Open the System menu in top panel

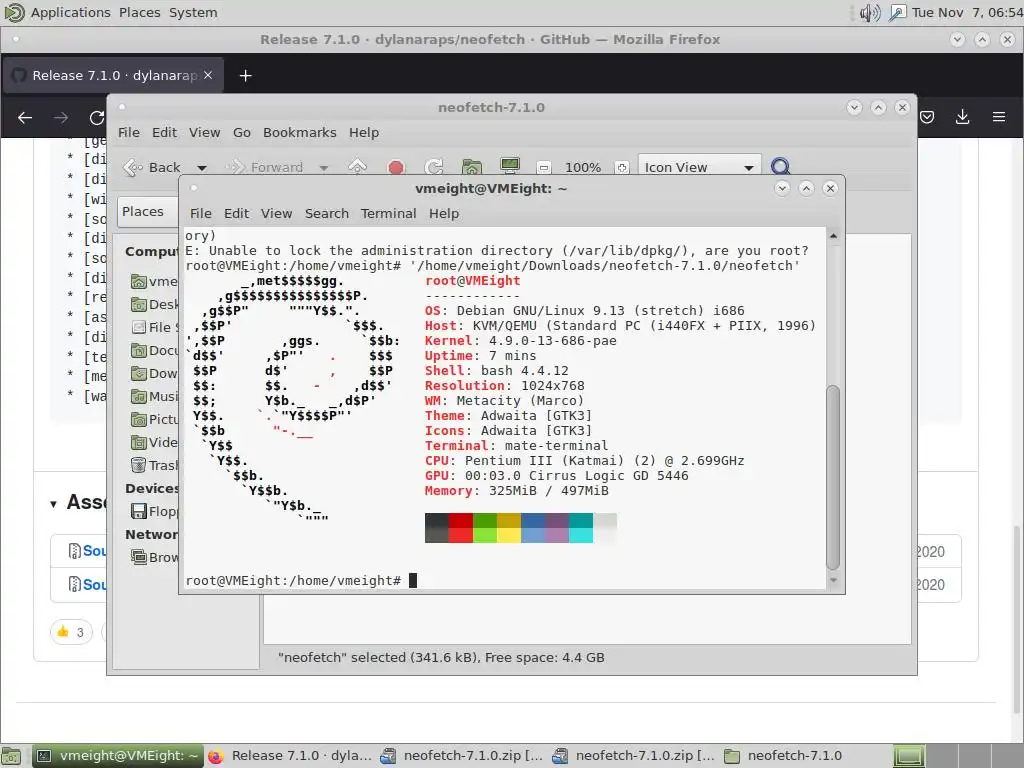(193, 12)
